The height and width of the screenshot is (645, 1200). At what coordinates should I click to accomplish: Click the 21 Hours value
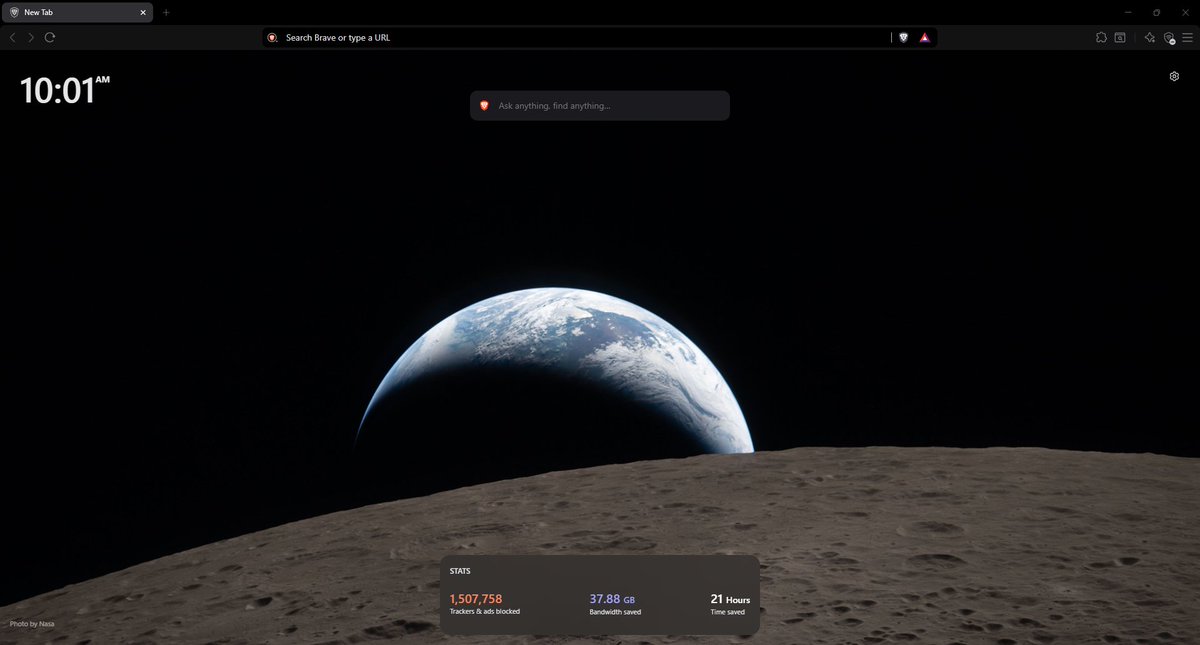[730, 599]
